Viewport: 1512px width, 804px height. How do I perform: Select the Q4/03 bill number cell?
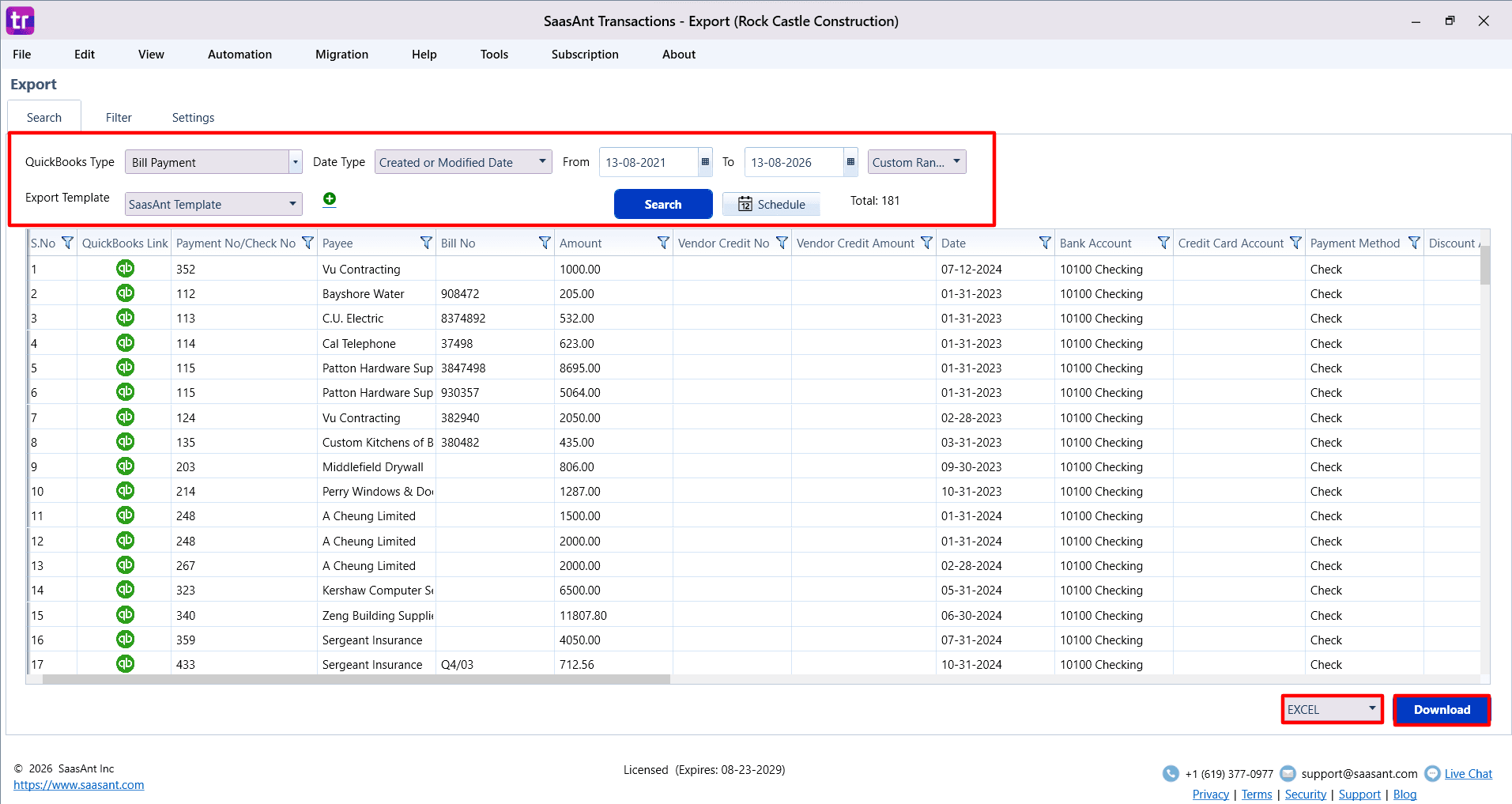click(x=495, y=664)
